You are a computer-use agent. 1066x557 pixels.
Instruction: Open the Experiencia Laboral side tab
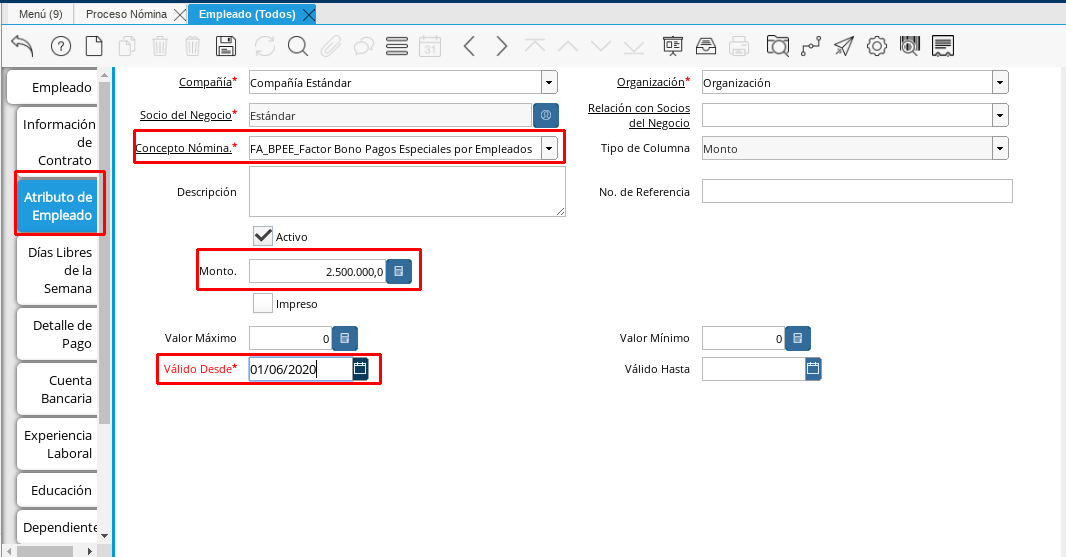pyautogui.click(x=58, y=444)
